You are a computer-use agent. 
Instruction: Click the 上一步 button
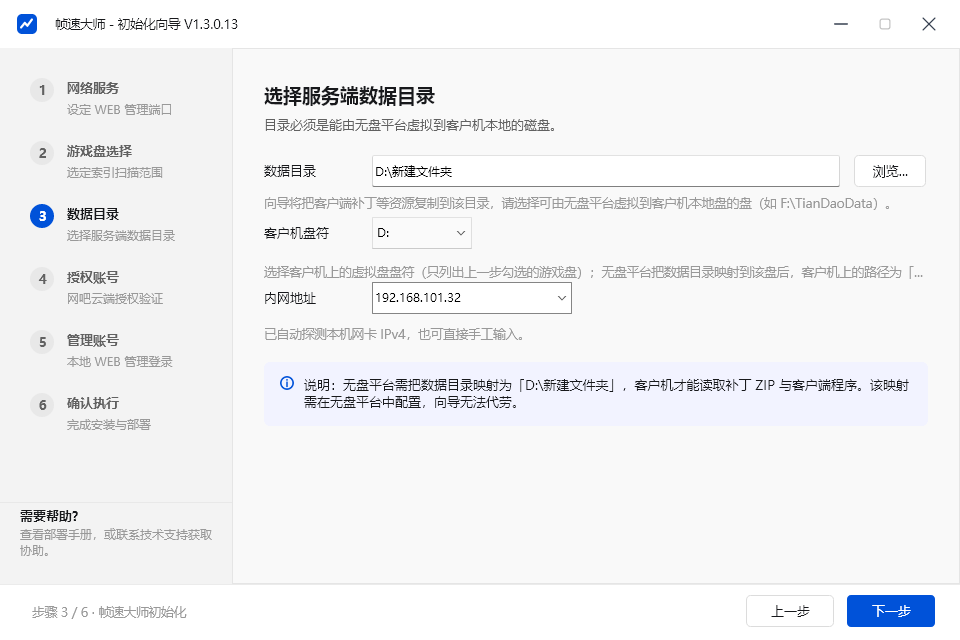click(x=790, y=611)
